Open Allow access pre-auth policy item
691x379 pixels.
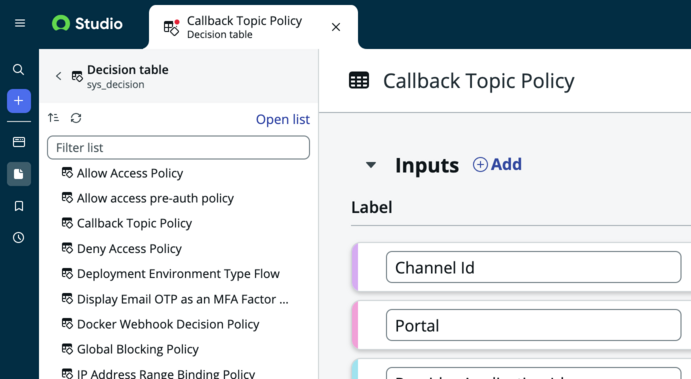tap(147, 198)
